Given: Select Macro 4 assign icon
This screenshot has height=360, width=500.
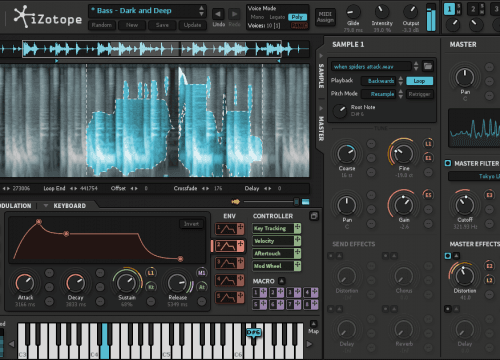Looking at the screenshot, I should [315, 293].
